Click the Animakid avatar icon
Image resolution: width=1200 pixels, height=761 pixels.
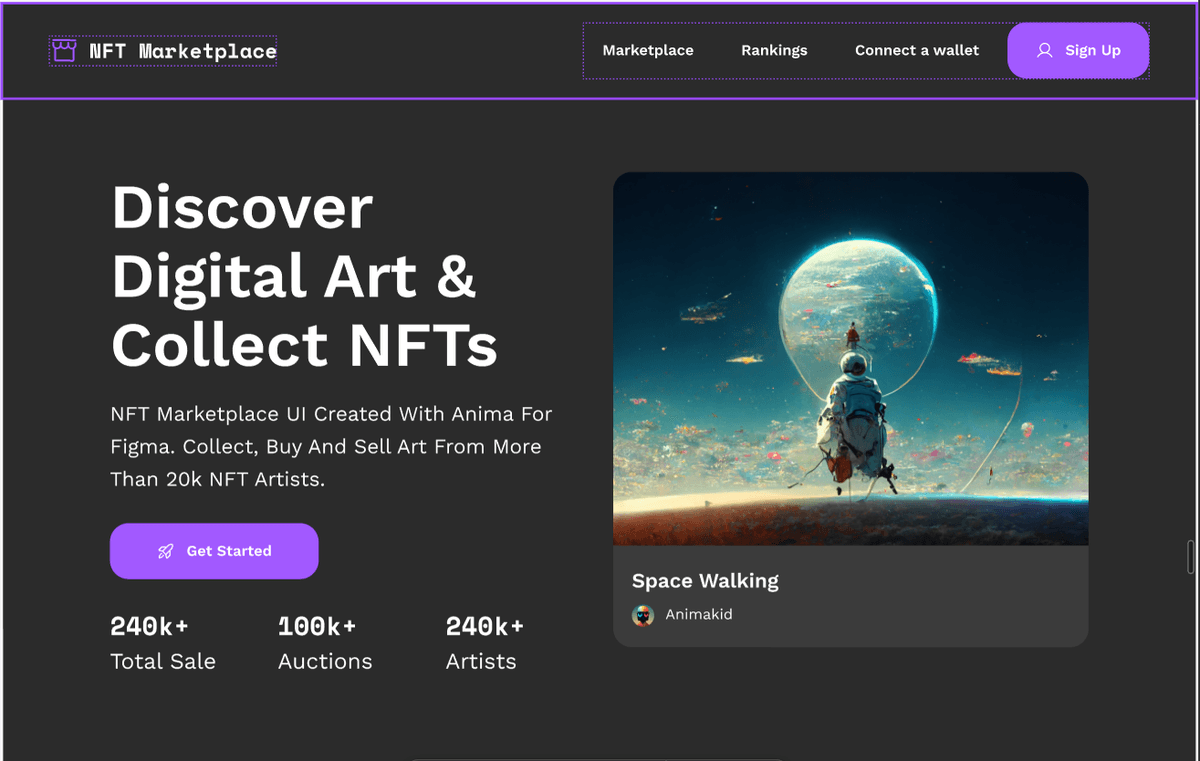(x=643, y=614)
